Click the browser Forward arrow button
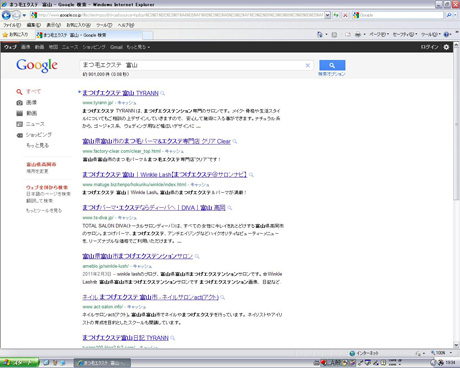Image resolution: width=460 pixels, height=368 pixels. [16, 15]
